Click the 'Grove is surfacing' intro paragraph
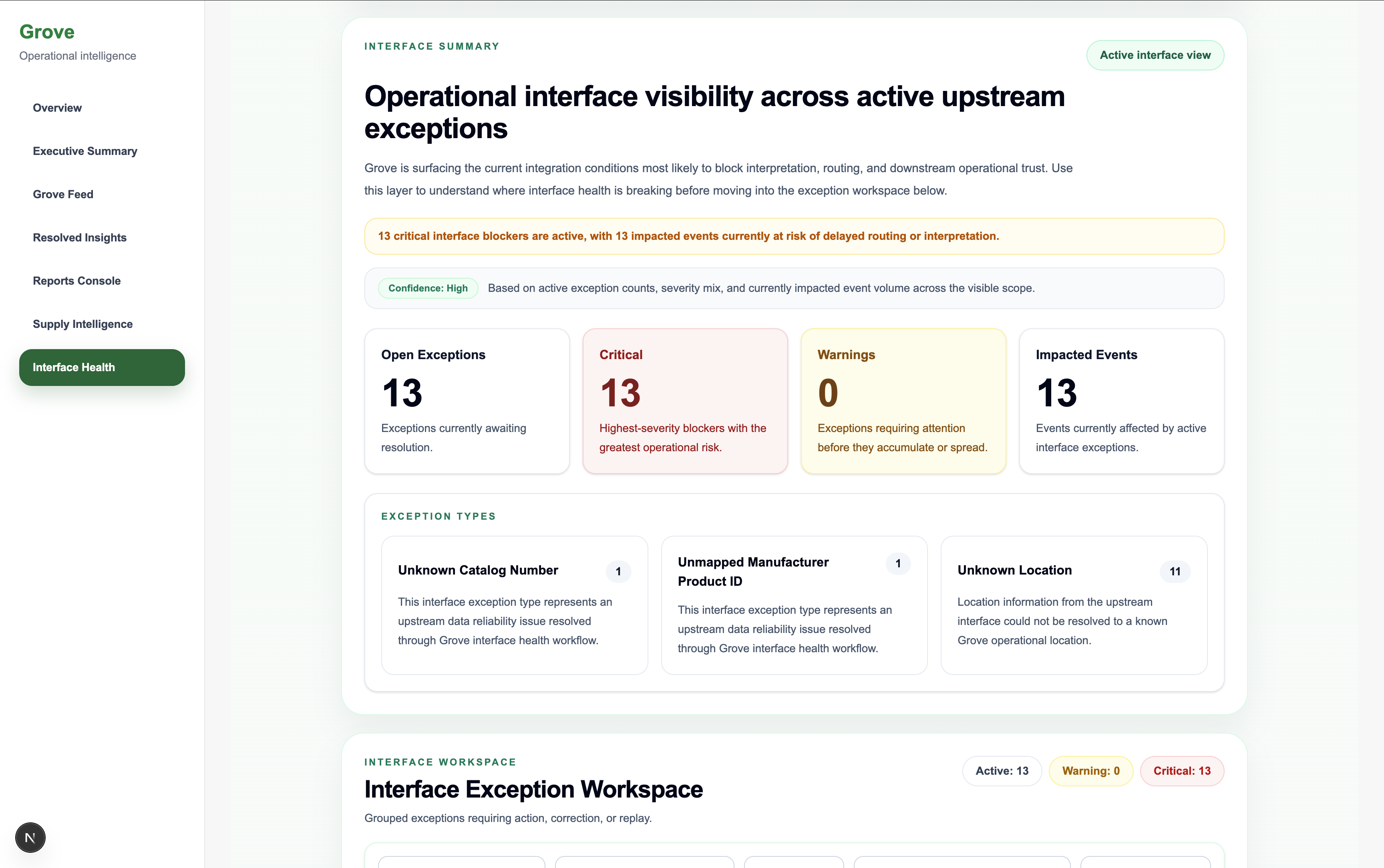 tap(718, 179)
